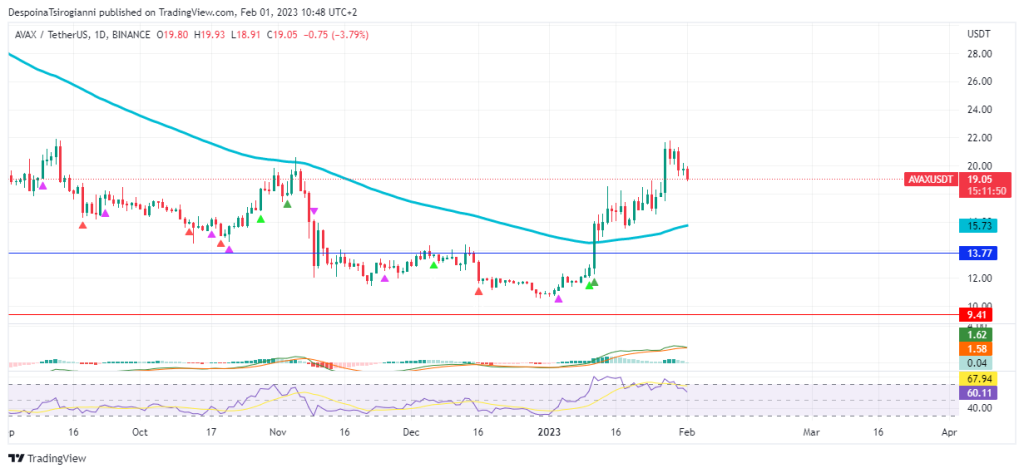
Task: Click the green 1.62 MACD value tag
Action: pos(974,334)
